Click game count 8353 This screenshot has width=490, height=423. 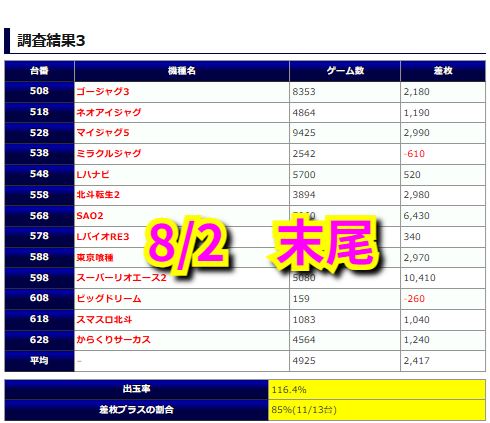coord(304,92)
